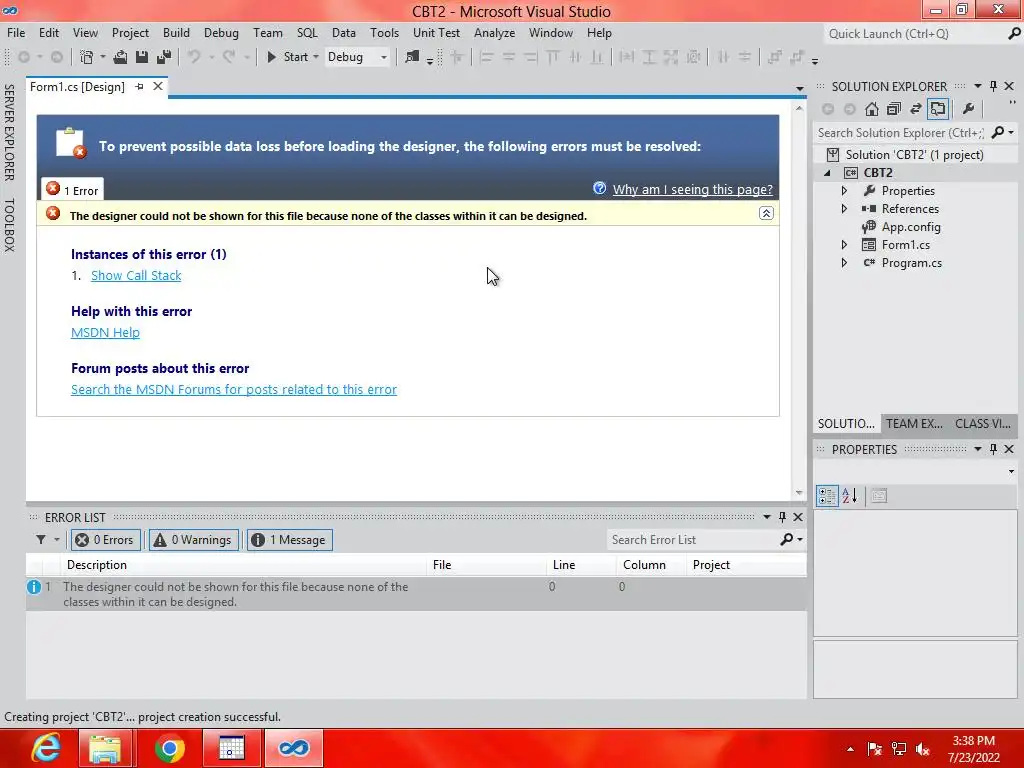Click the Start debugging button
Viewport: 1024px width, 768px height.
[288, 57]
